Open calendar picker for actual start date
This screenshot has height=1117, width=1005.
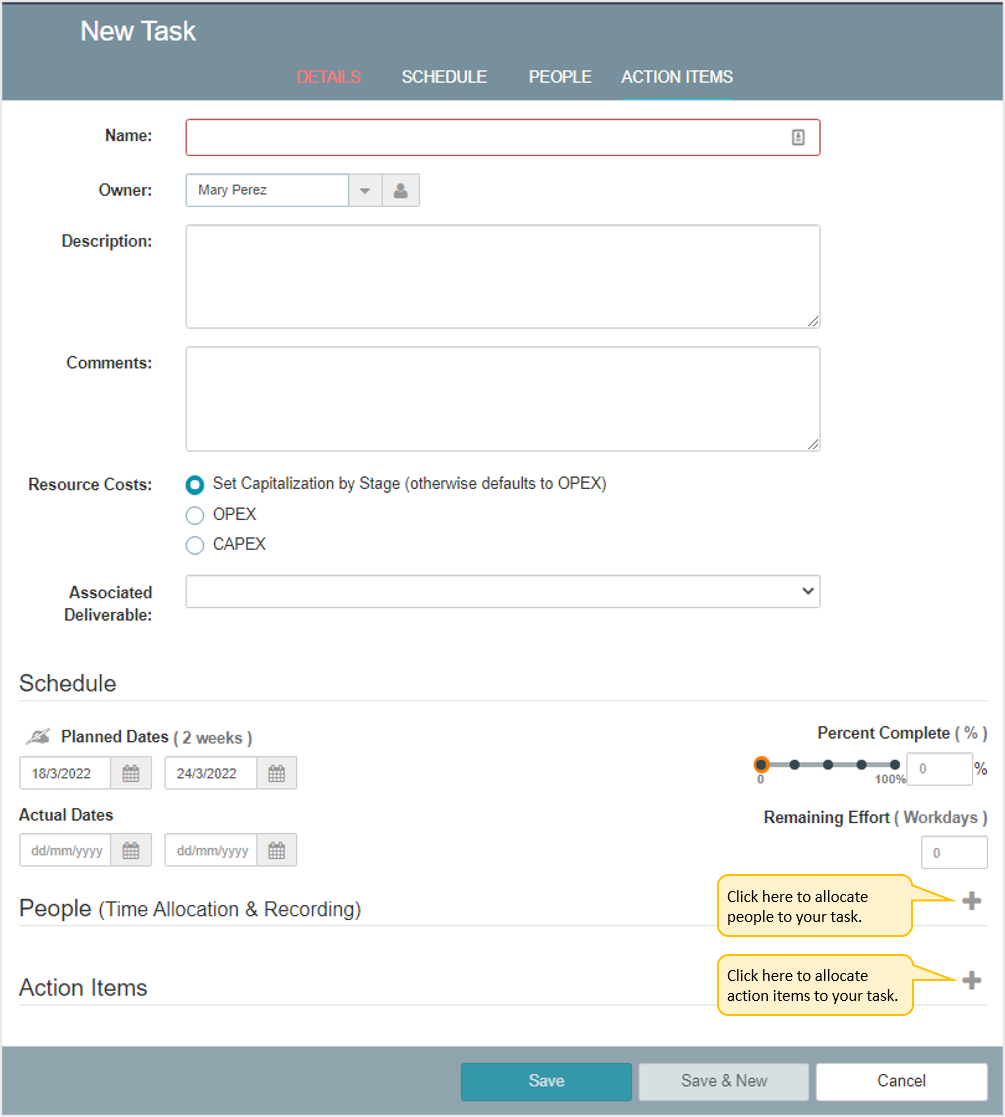pos(131,850)
